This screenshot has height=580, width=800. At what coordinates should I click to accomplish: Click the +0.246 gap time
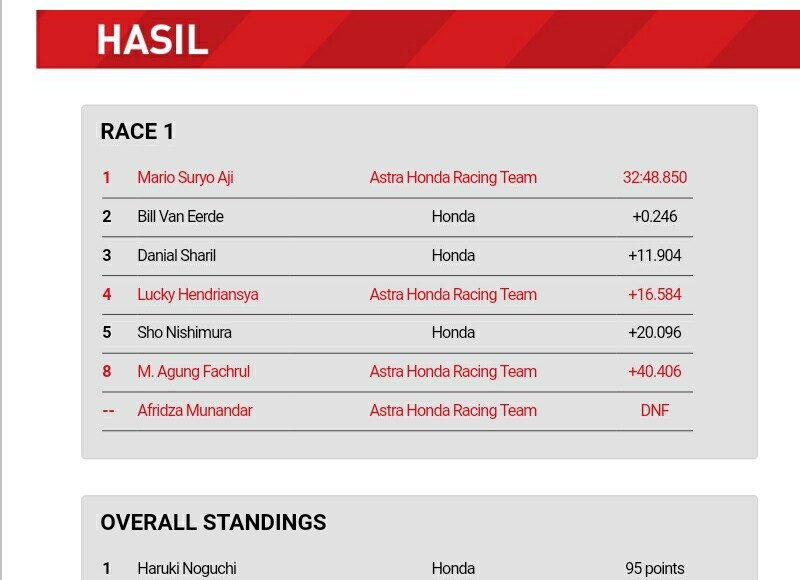654,217
